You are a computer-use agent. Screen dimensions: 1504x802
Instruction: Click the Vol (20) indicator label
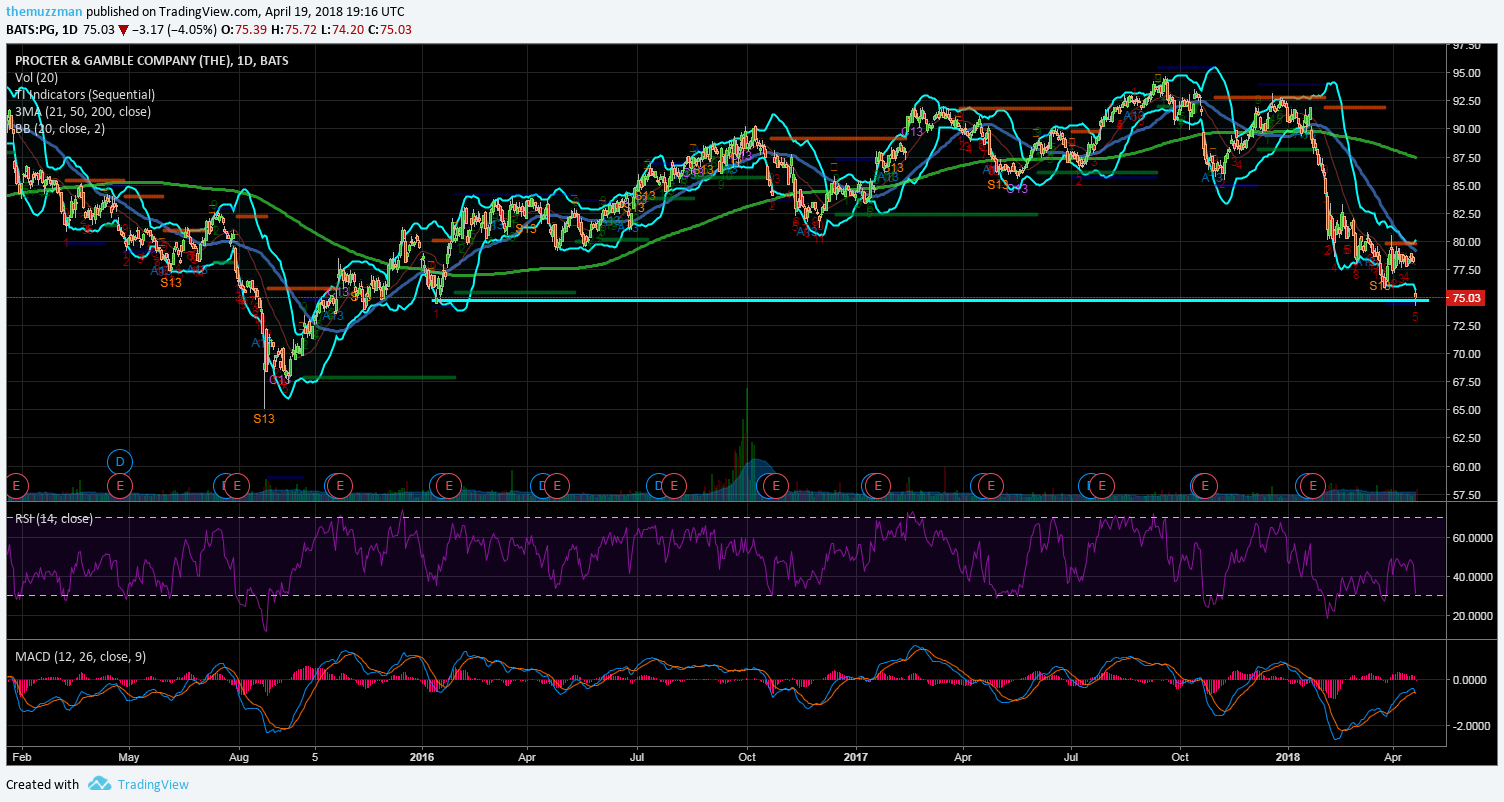35,77
